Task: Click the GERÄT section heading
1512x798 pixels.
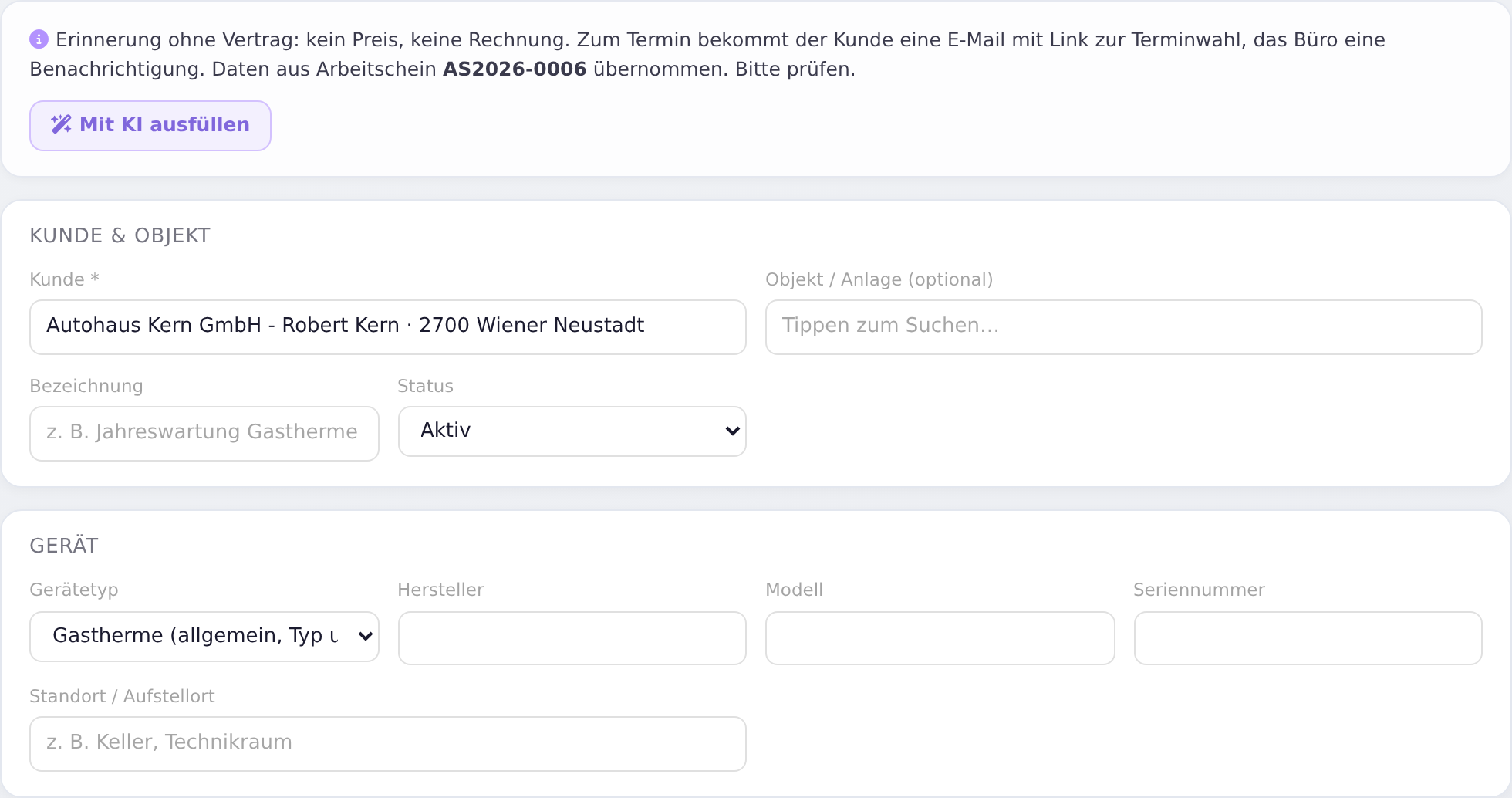Action: [64, 546]
